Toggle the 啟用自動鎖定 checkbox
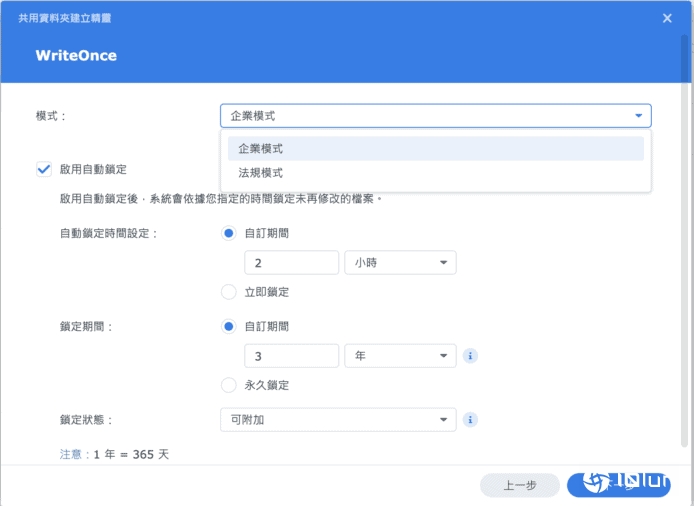 44,169
